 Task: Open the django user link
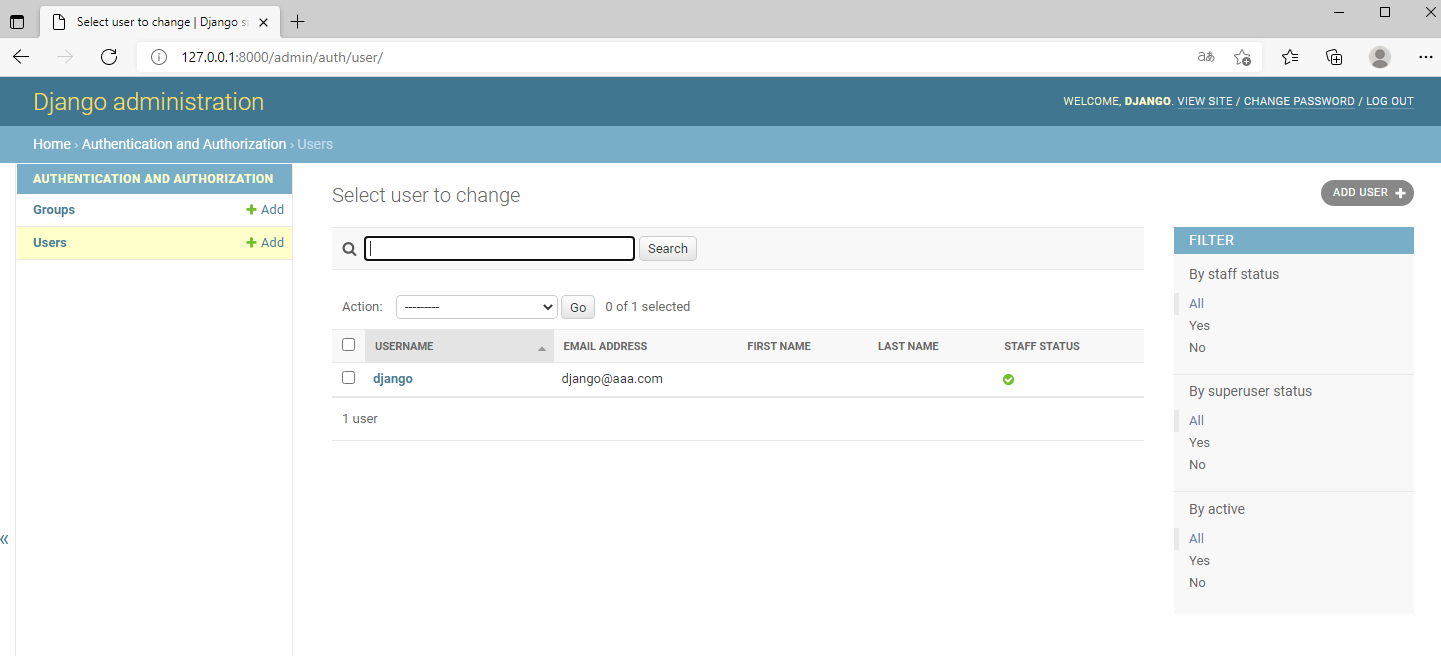[393, 379]
